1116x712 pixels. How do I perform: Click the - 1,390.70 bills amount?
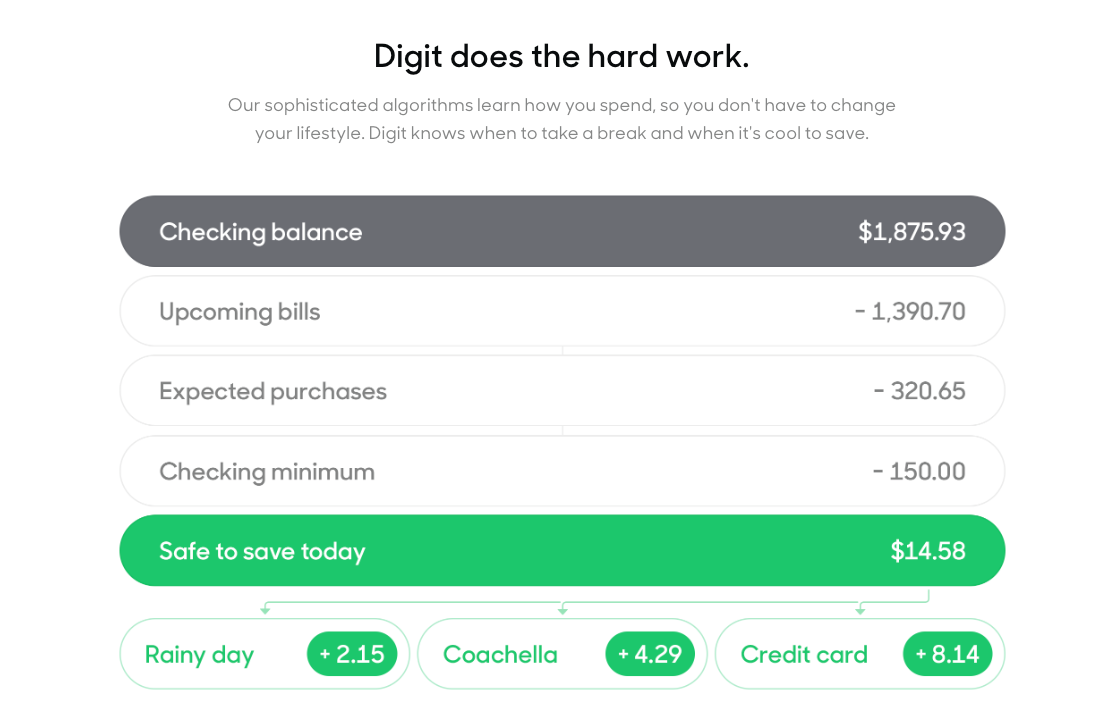[910, 311]
